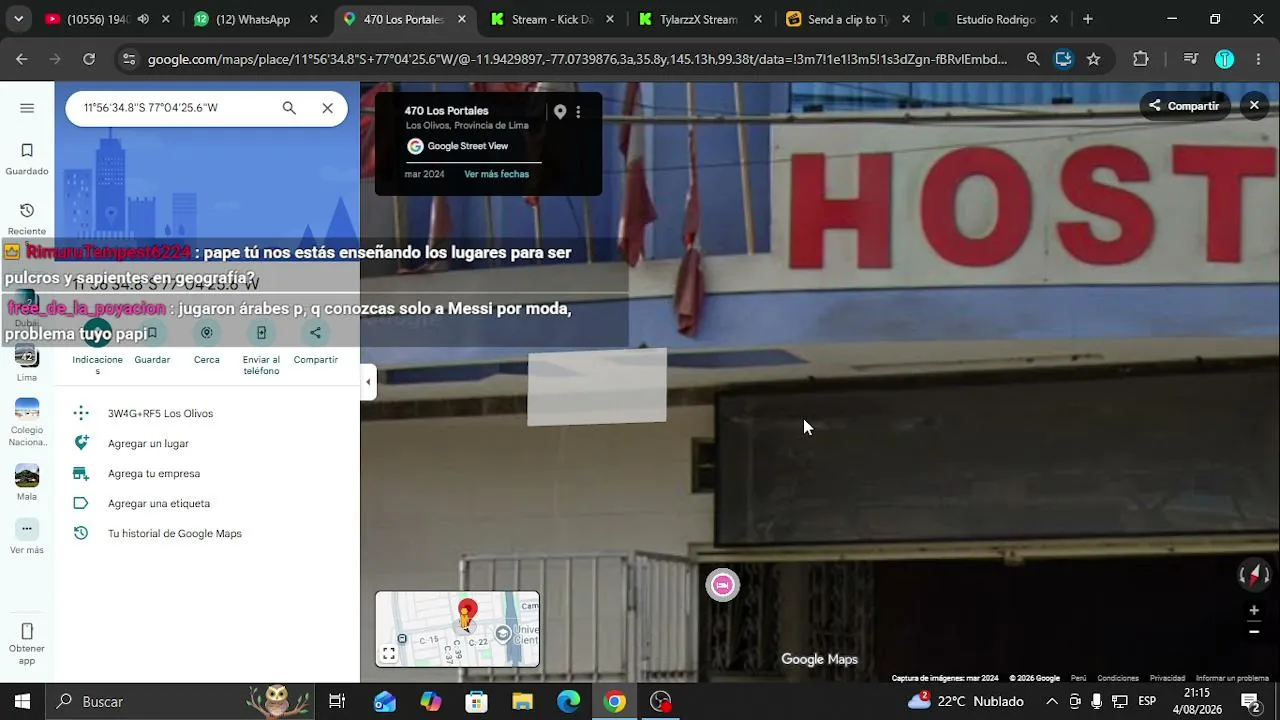Switch to Estudio Rodrigo tab
This screenshot has width=1280, height=720.
(996, 19)
